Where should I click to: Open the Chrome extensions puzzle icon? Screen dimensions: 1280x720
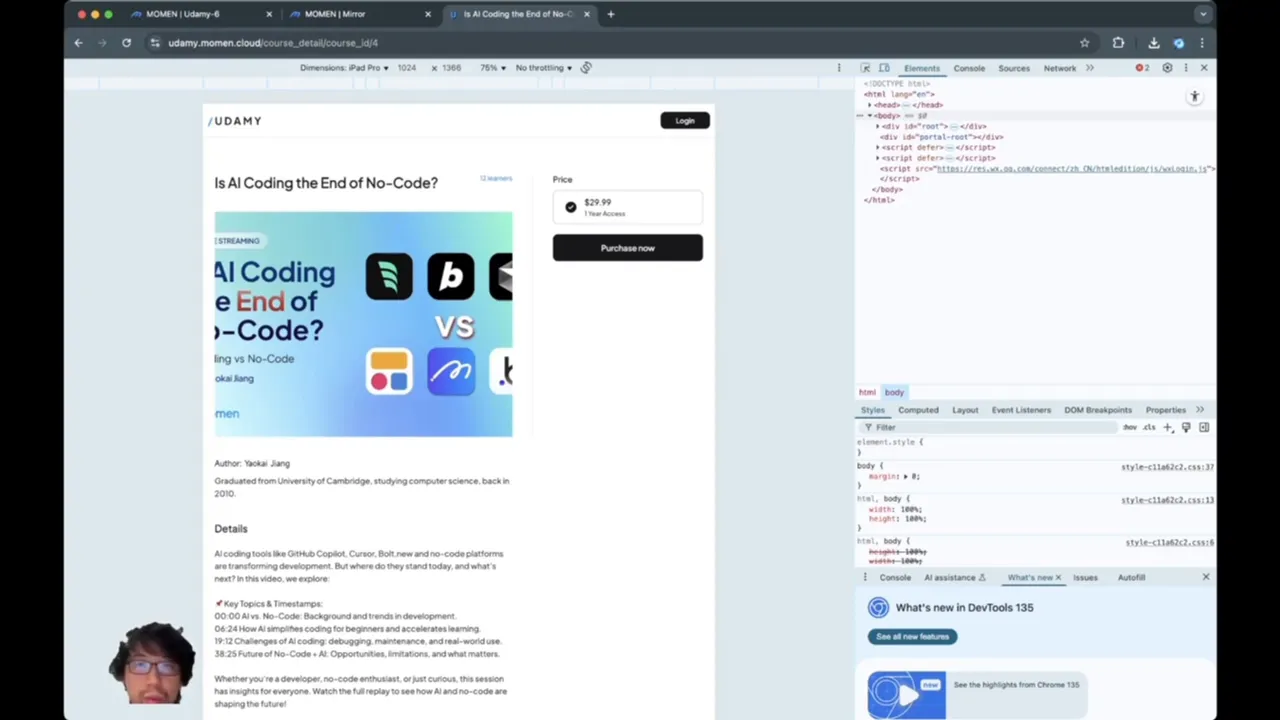(x=1118, y=43)
